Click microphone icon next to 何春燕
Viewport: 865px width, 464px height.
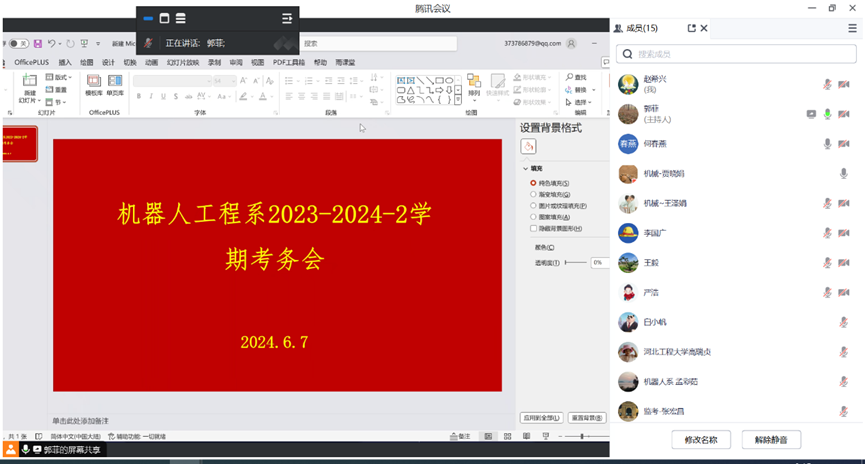coord(827,144)
